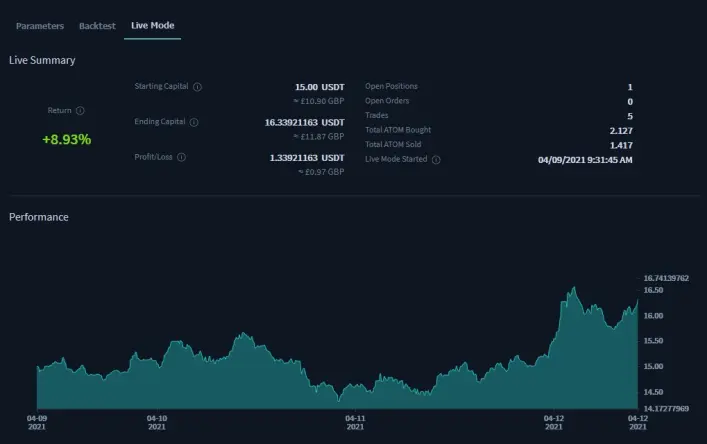
Task: Click the info icon beside Return
Action: (x=80, y=110)
